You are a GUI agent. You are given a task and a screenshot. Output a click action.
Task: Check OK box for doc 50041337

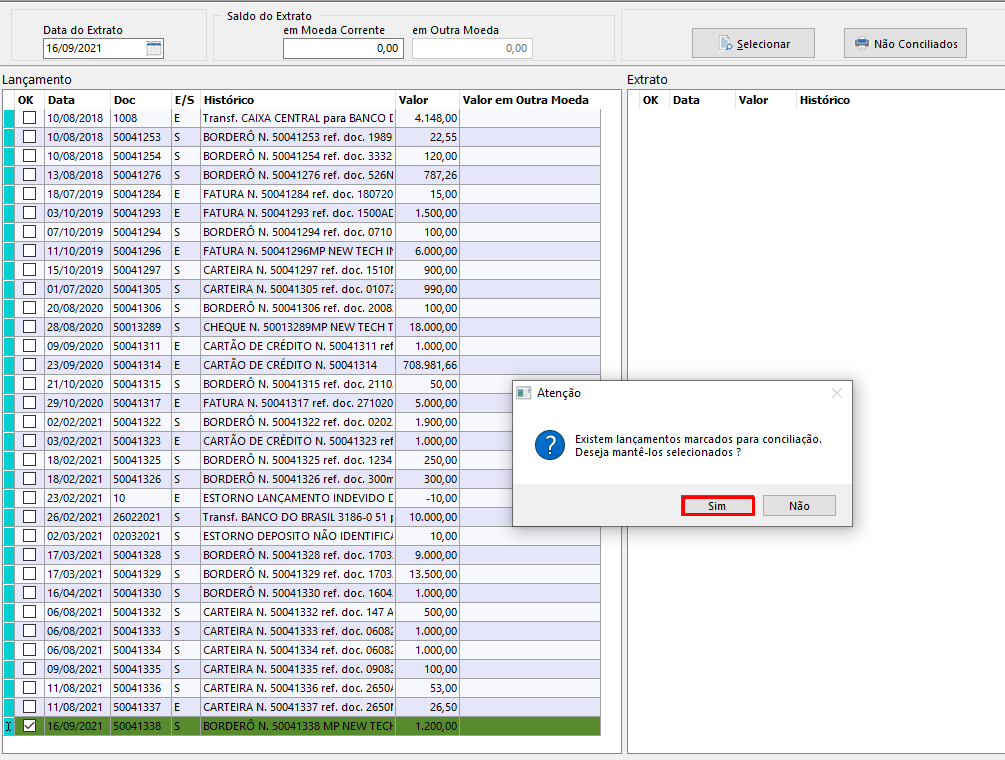click(29, 707)
